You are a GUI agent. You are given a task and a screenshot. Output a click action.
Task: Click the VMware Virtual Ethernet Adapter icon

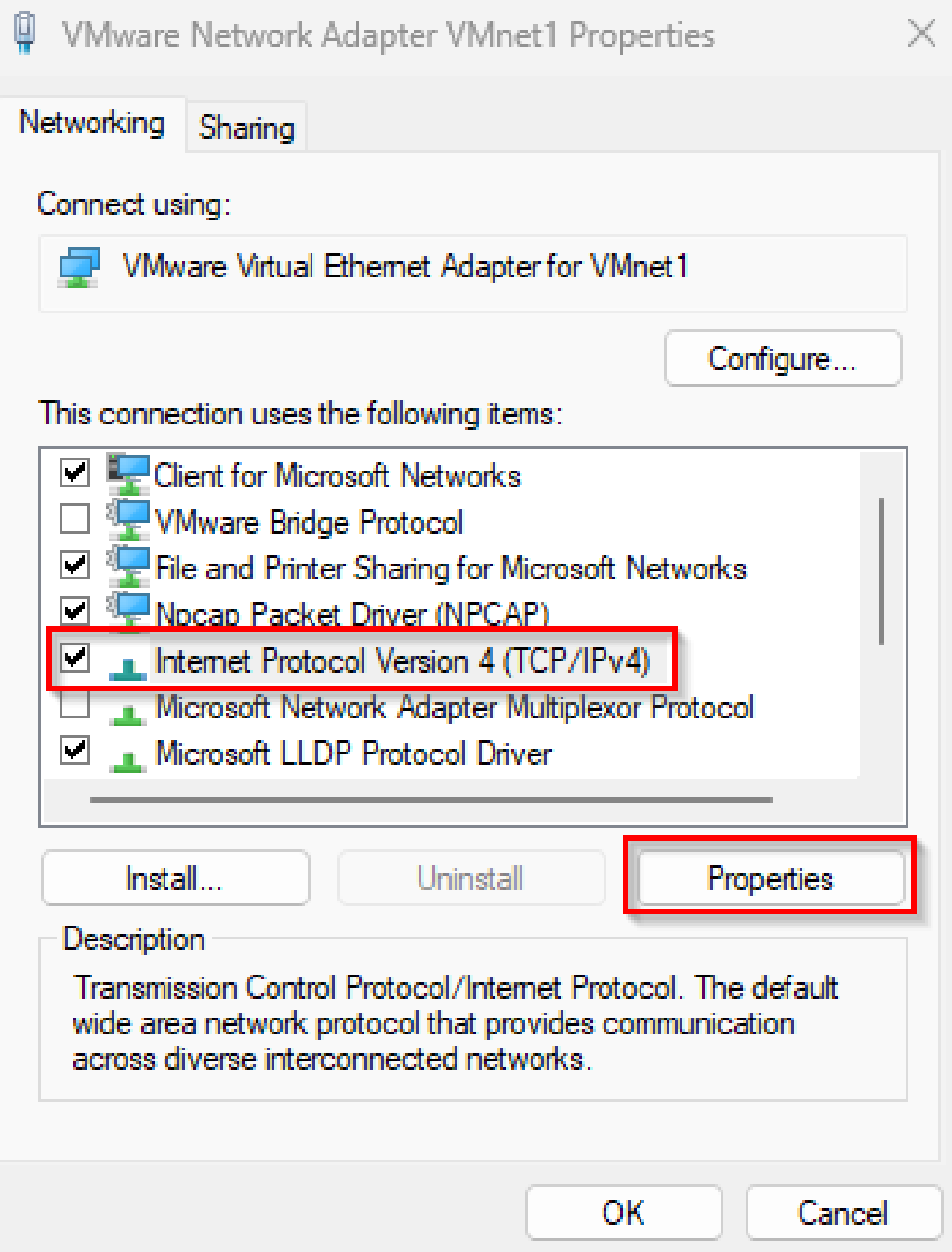click(x=79, y=268)
